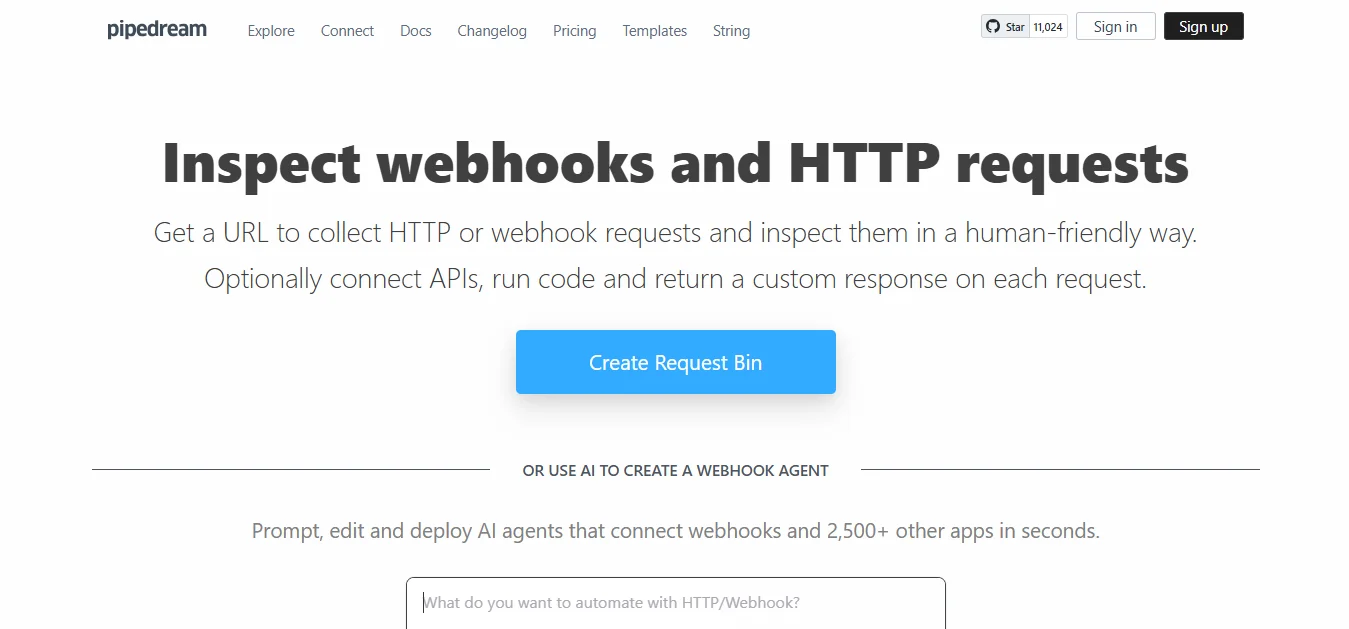Image resolution: width=1349 pixels, height=629 pixels.
Task: Click the pipedream logo
Action: [157, 29]
